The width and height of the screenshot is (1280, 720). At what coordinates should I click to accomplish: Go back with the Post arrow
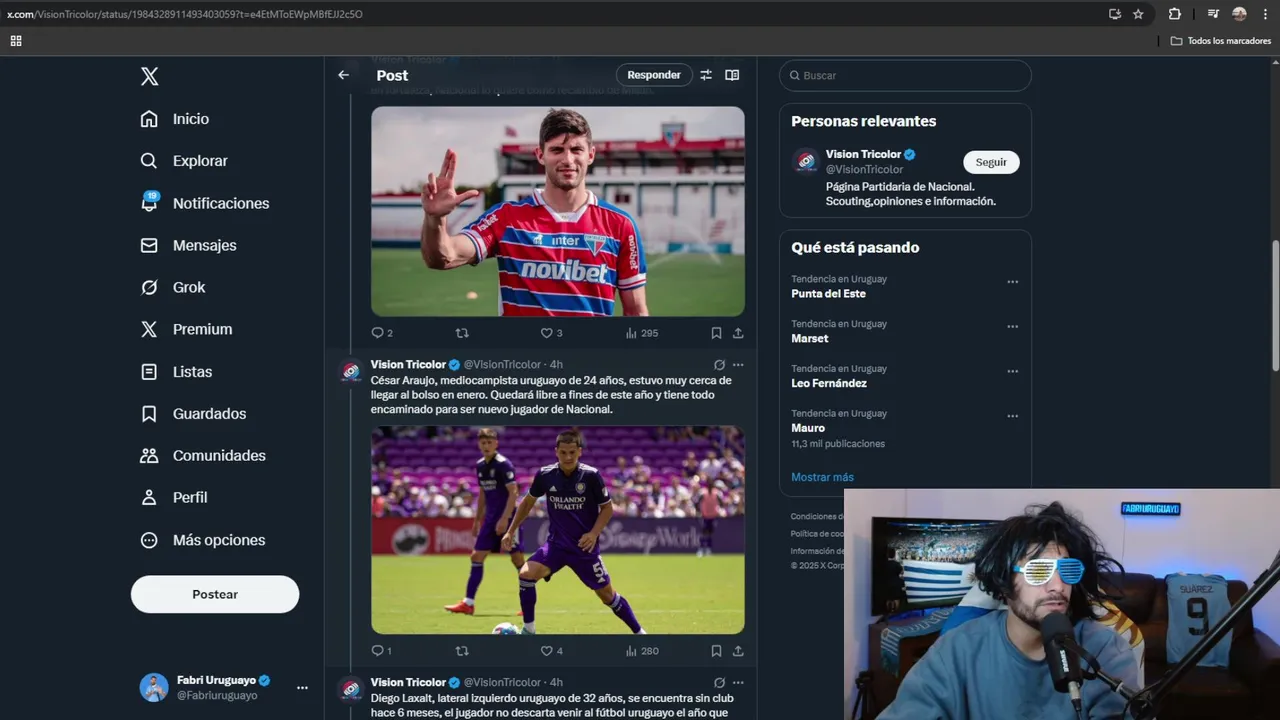(343, 75)
